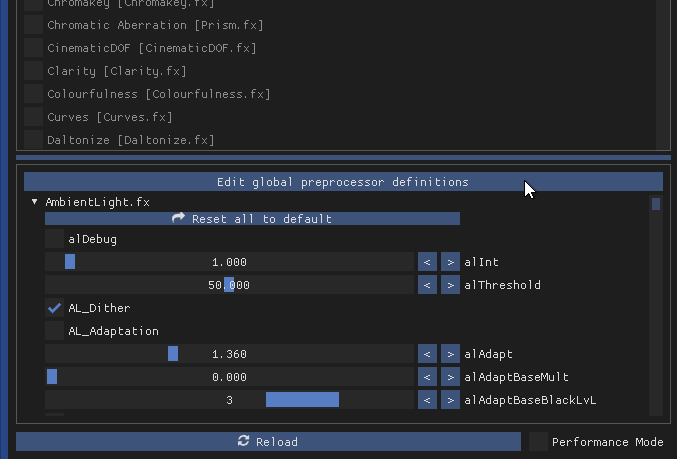Screen dimensions: 677x459
Task: Decrease alAdaptBaseMult value arrow
Action: point(427,377)
